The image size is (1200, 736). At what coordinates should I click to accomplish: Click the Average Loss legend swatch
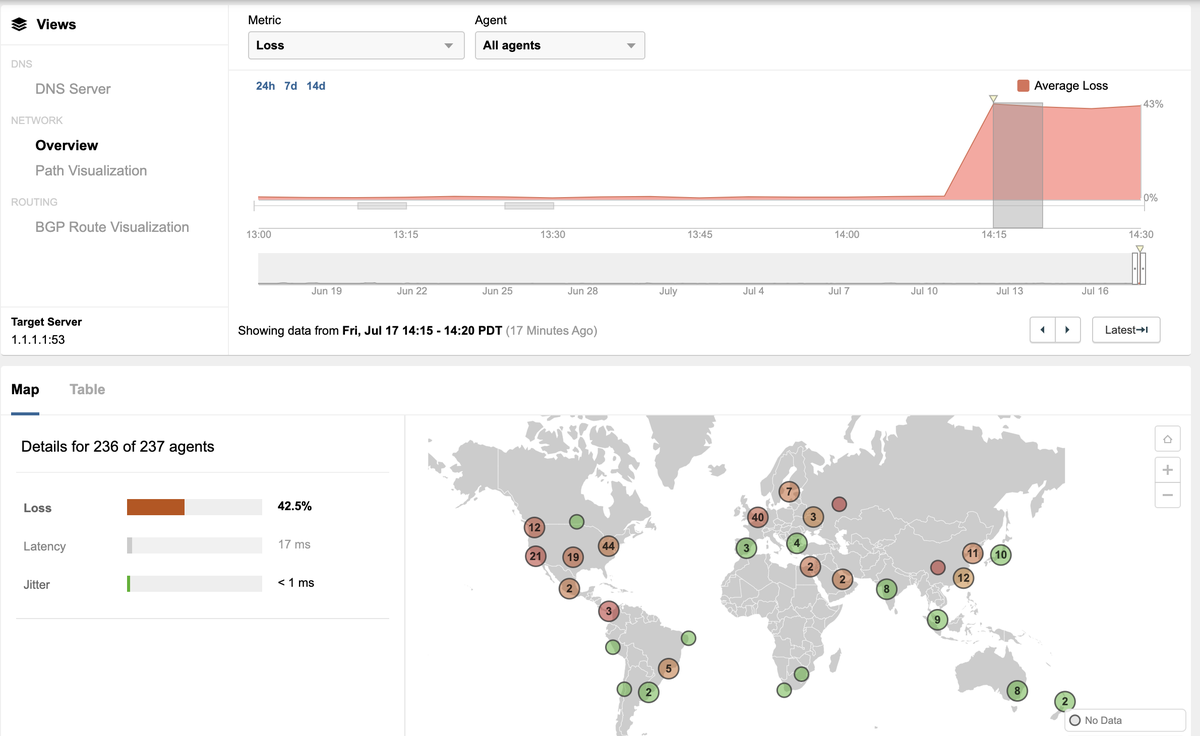1023,86
